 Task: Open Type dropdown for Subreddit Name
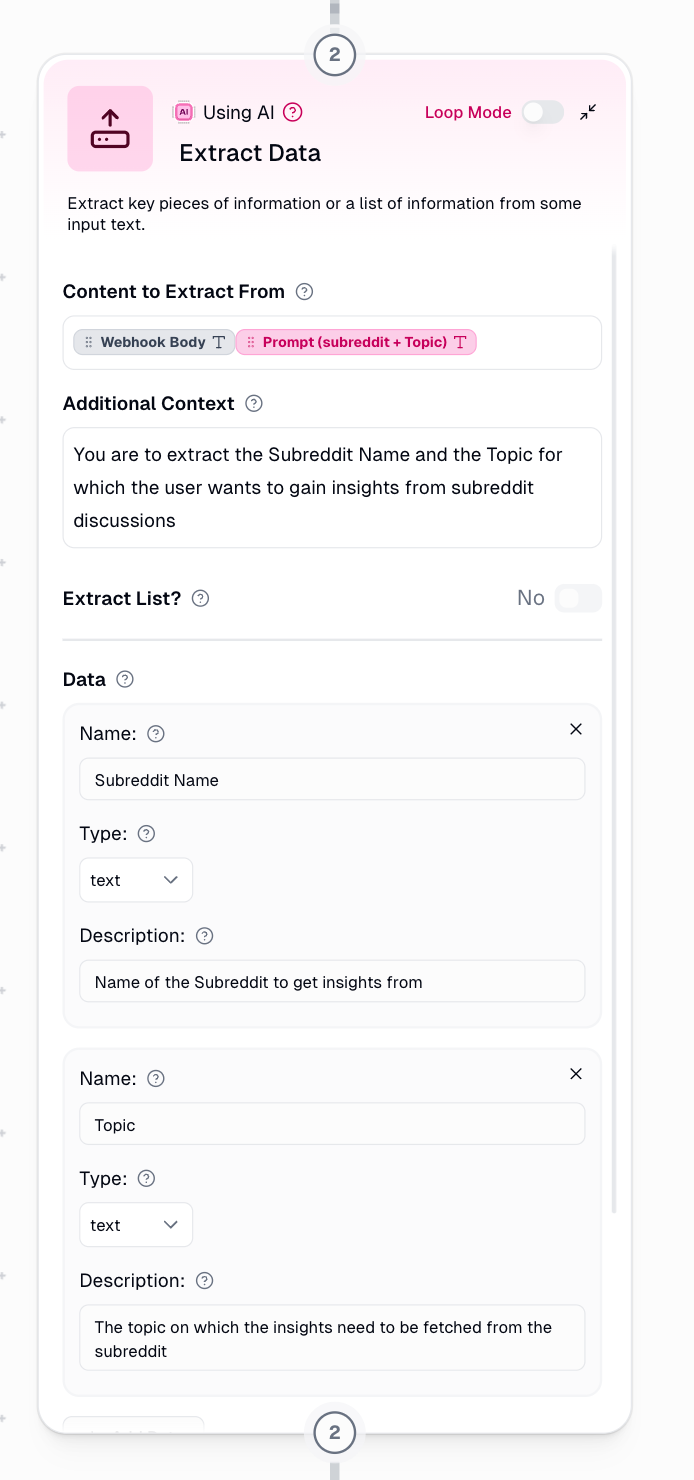click(136, 880)
